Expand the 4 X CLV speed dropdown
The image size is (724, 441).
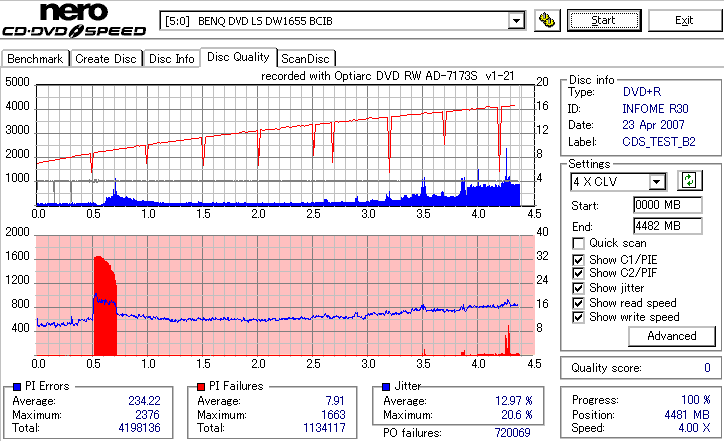pyautogui.click(x=657, y=181)
